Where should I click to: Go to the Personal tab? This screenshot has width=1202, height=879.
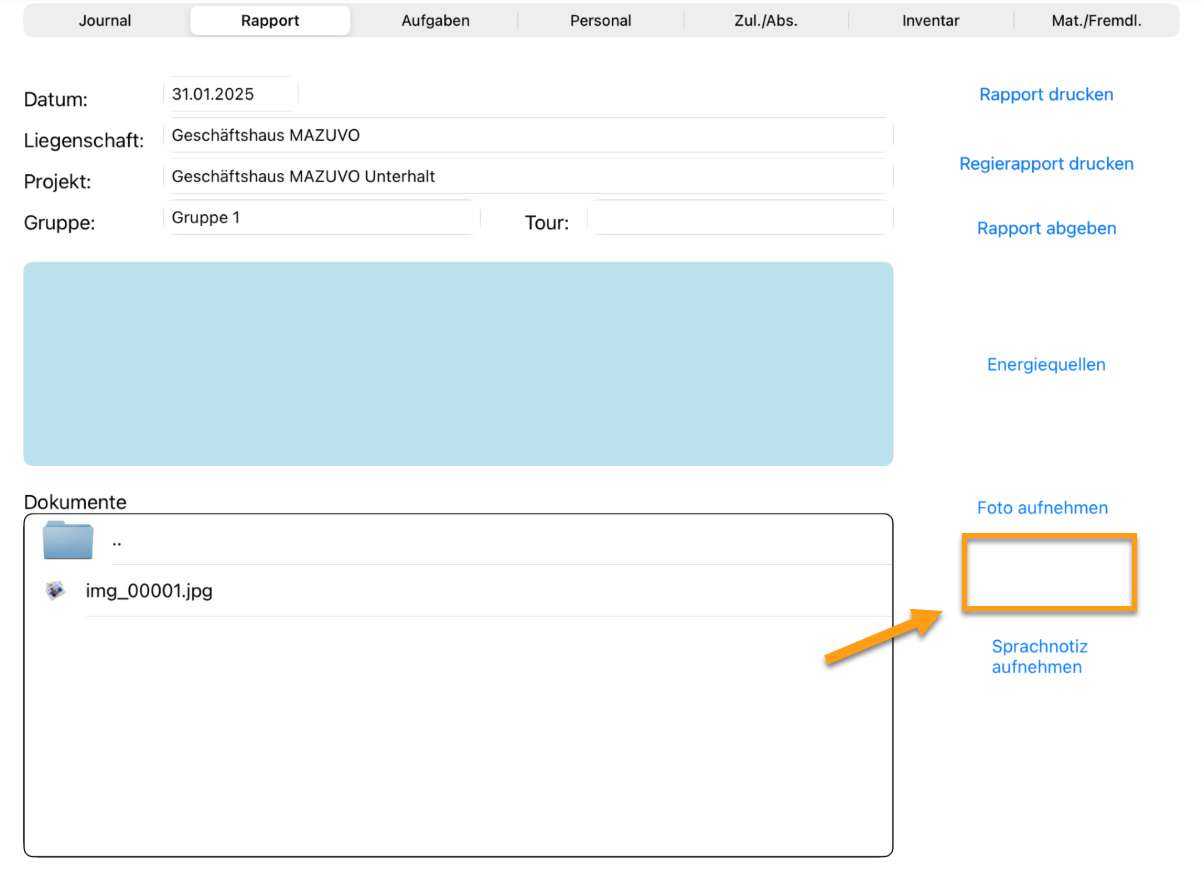tap(600, 20)
